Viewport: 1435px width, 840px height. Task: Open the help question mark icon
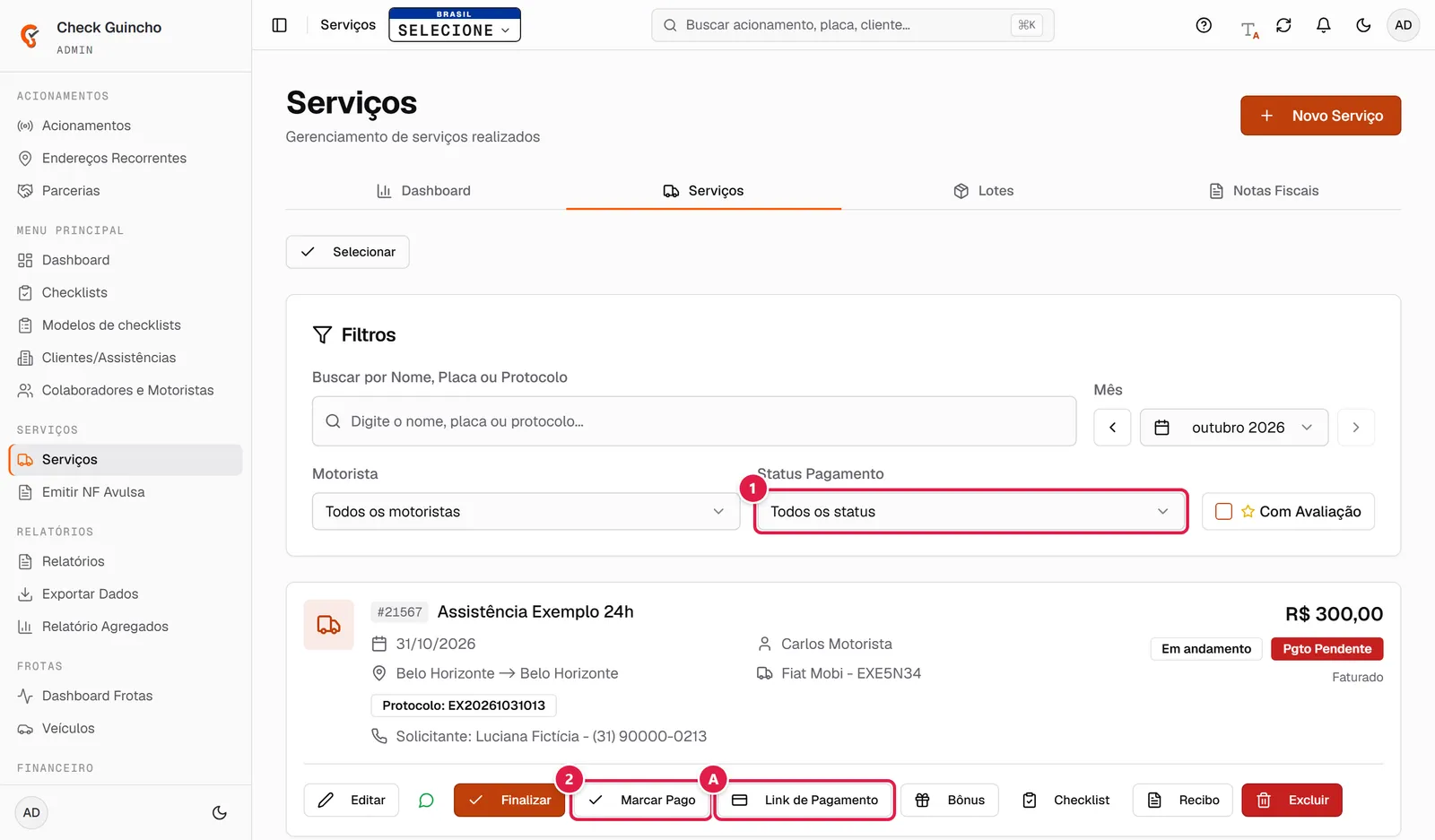(x=1204, y=25)
